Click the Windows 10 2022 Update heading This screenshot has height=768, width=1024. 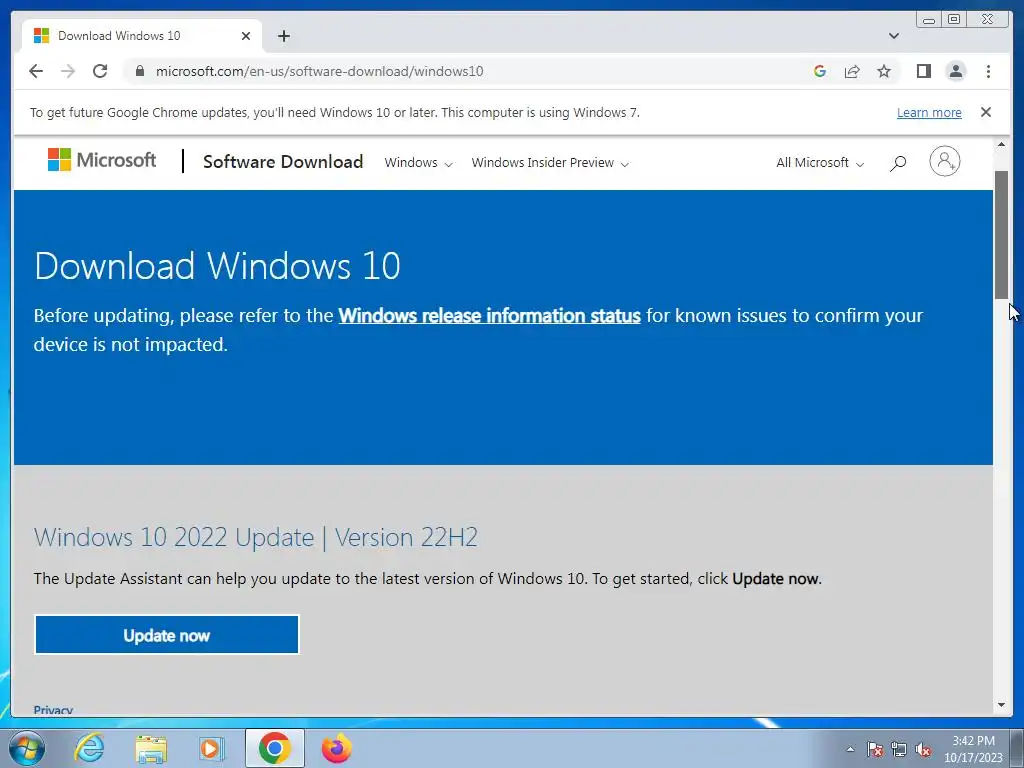[255, 537]
